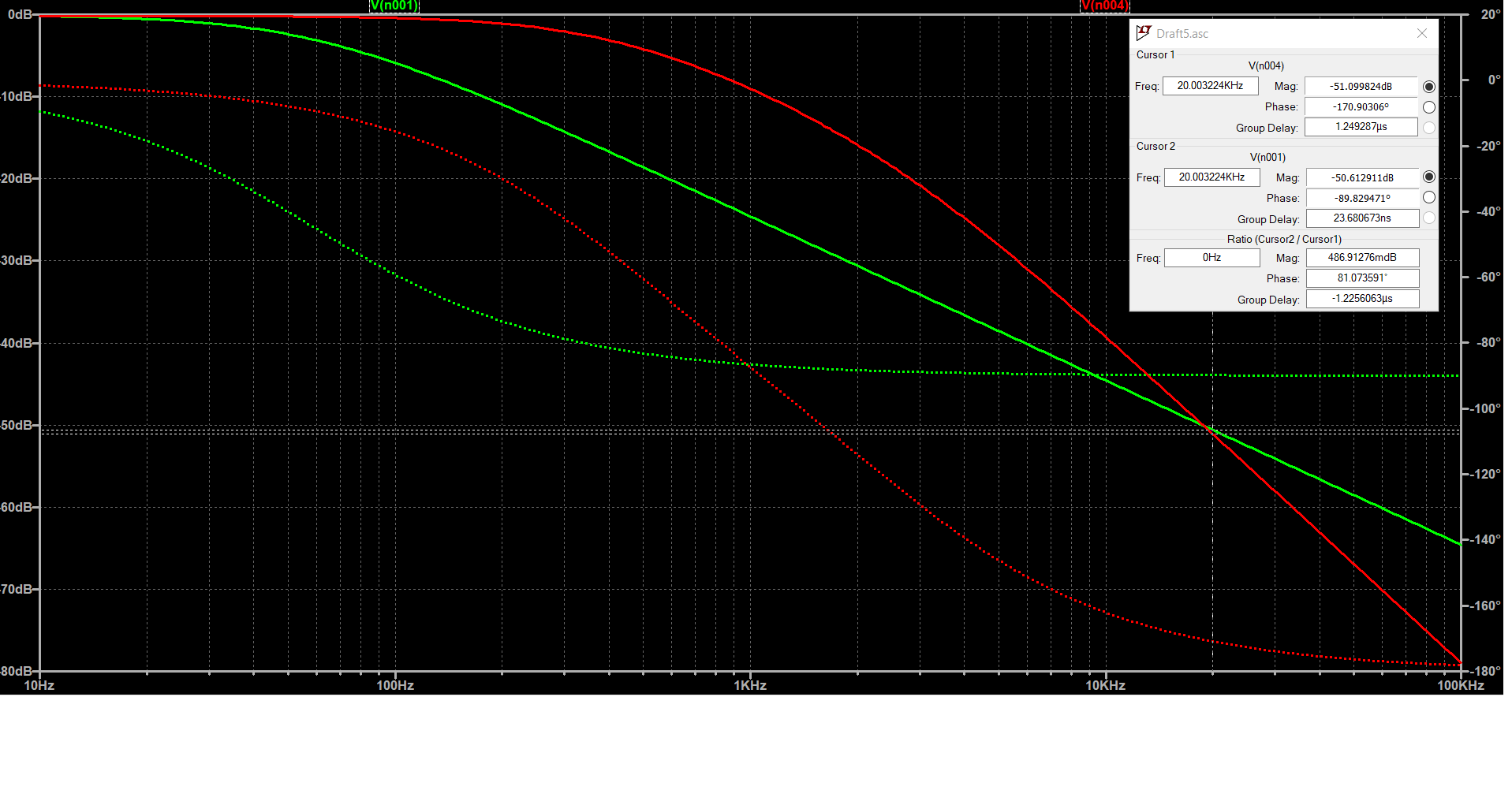Select Cursor 2 Mag radio button
Viewport: 1512px width, 805px height.
point(1428,177)
